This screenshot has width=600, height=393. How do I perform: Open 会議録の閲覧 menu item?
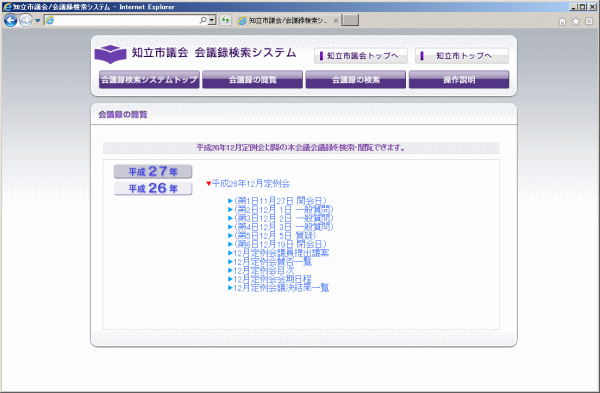point(253,80)
